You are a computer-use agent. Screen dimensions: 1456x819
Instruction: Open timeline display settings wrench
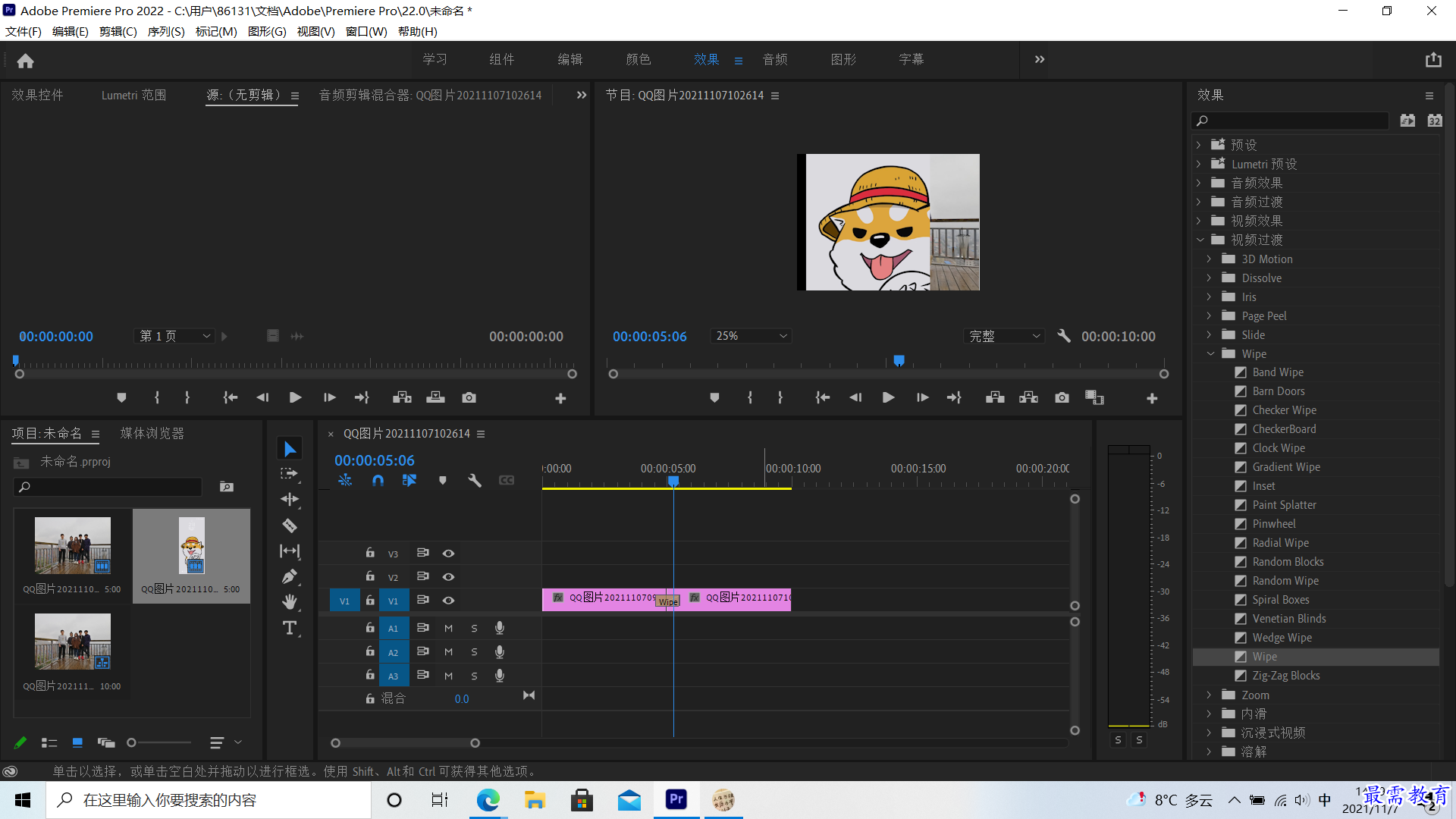coord(475,480)
